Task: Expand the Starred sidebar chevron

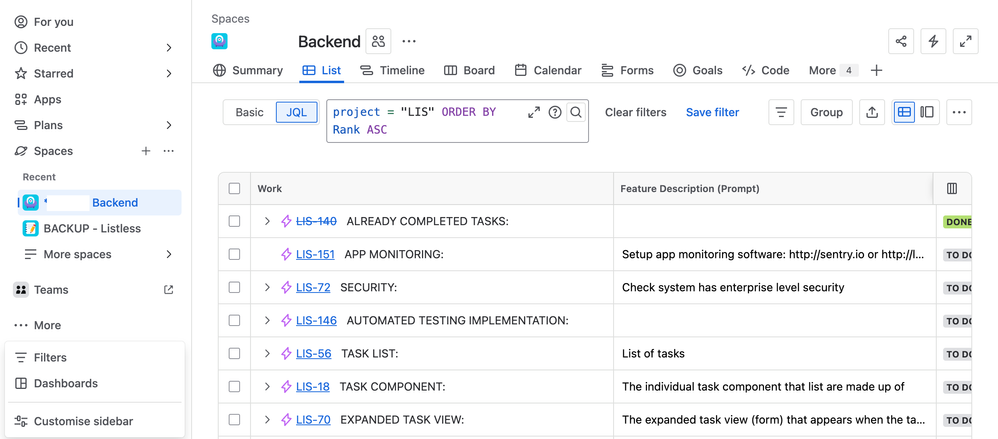Action: pos(169,74)
